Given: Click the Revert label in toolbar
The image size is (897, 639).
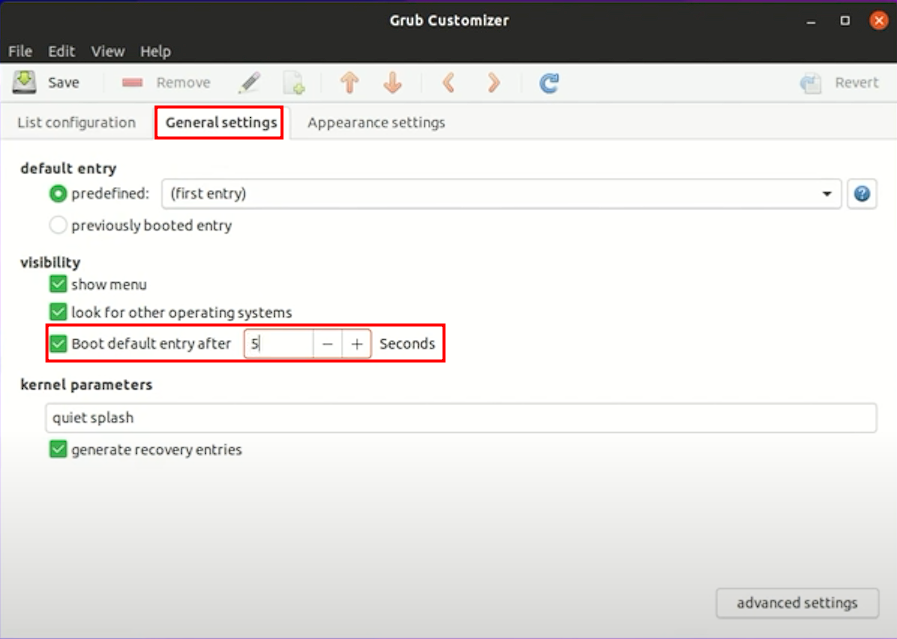Looking at the screenshot, I should [x=856, y=83].
